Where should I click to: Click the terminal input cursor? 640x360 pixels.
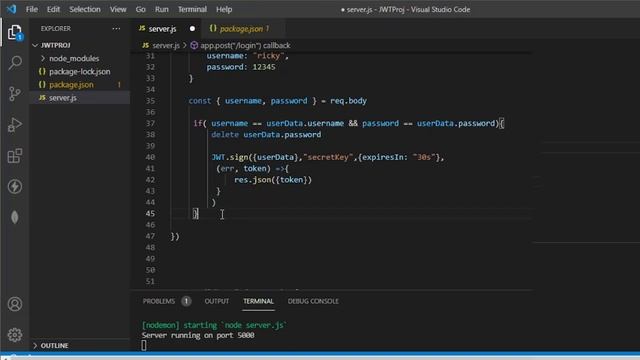(144, 345)
